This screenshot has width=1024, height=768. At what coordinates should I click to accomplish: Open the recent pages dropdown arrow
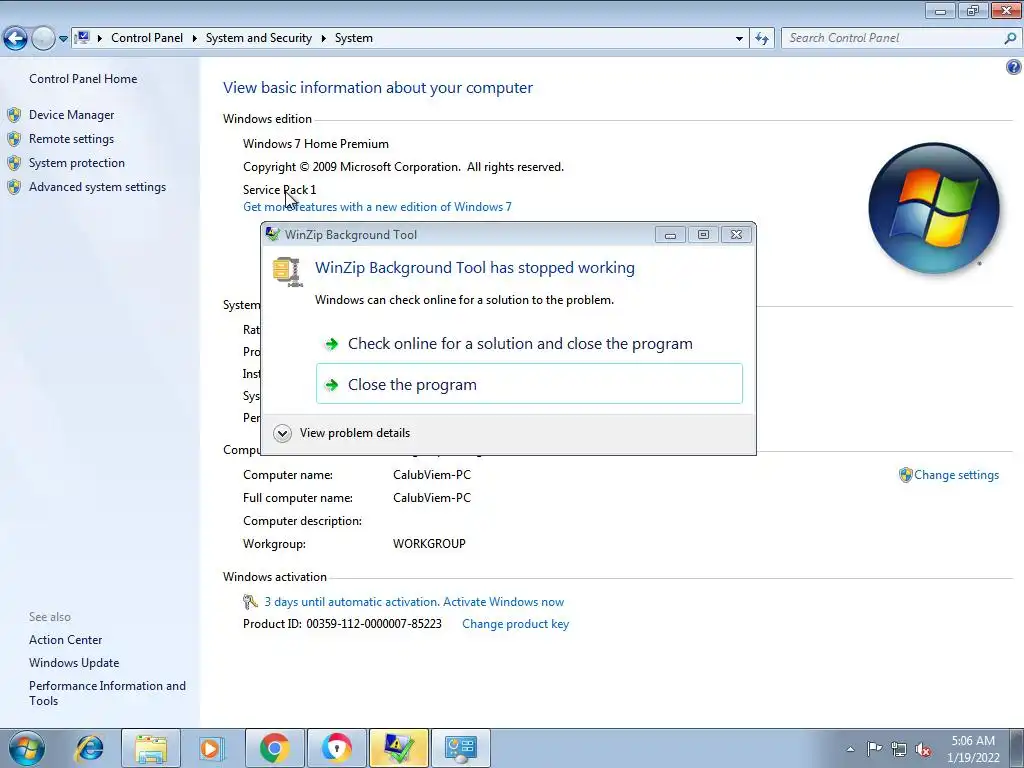(63, 39)
